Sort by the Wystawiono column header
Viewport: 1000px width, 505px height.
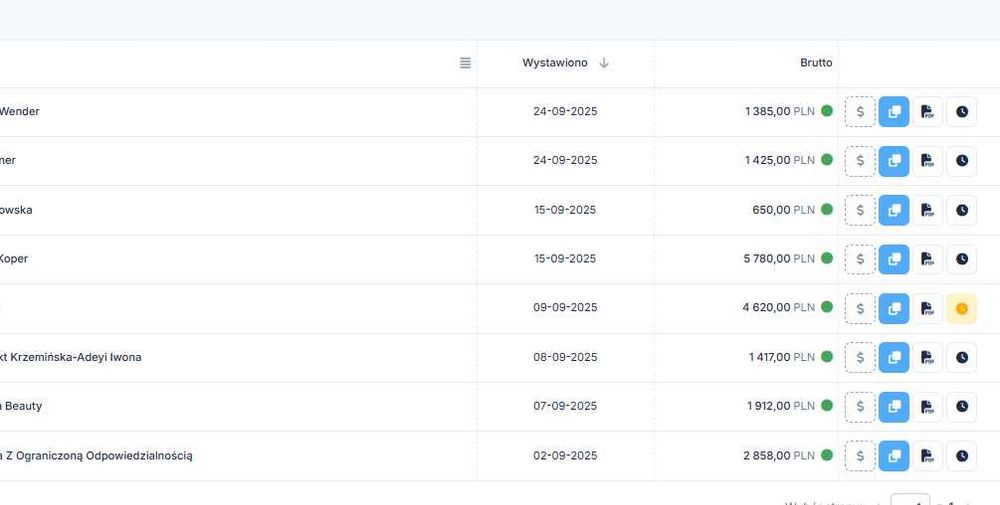(x=555, y=63)
